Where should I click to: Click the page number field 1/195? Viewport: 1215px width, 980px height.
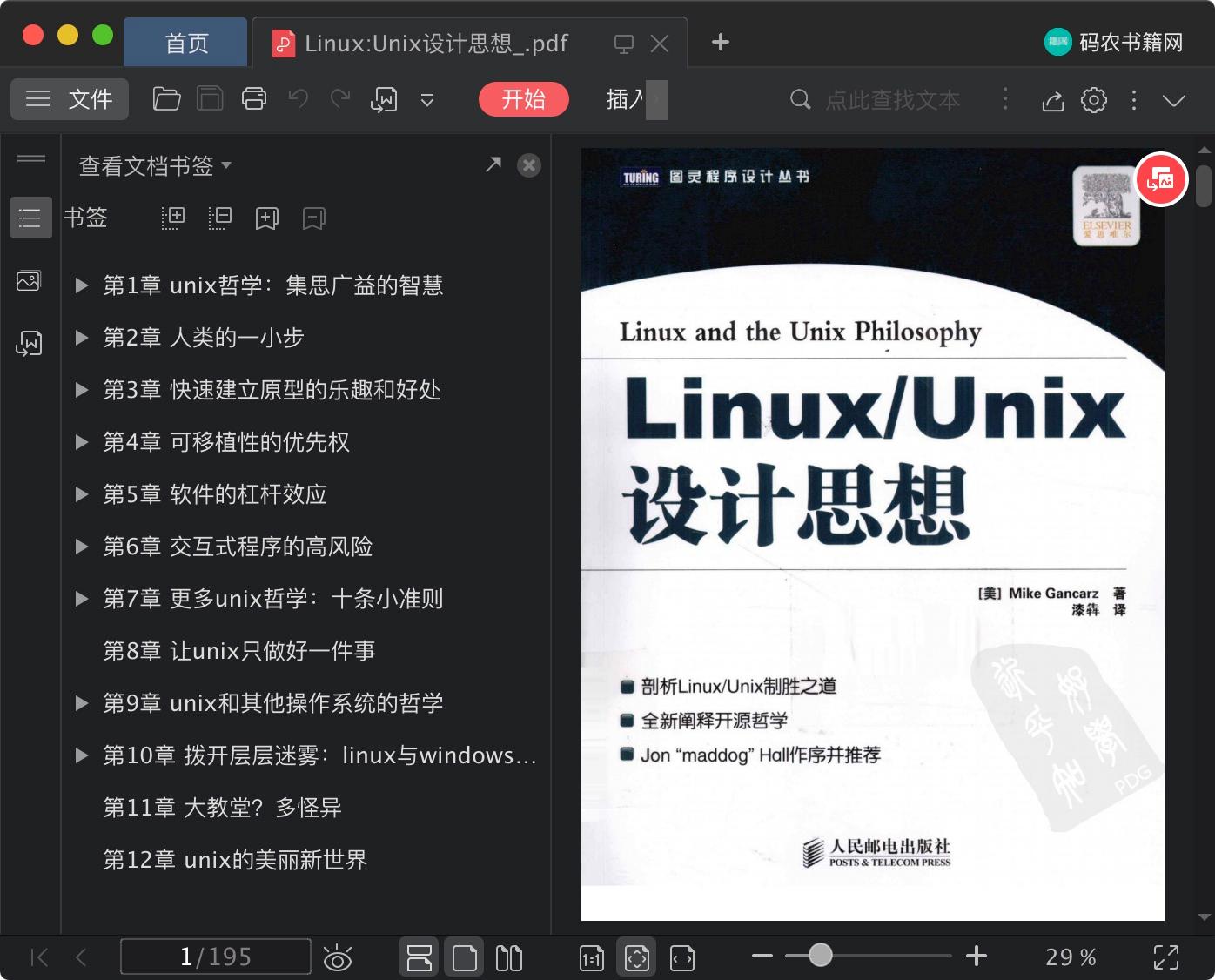[x=216, y=957]
